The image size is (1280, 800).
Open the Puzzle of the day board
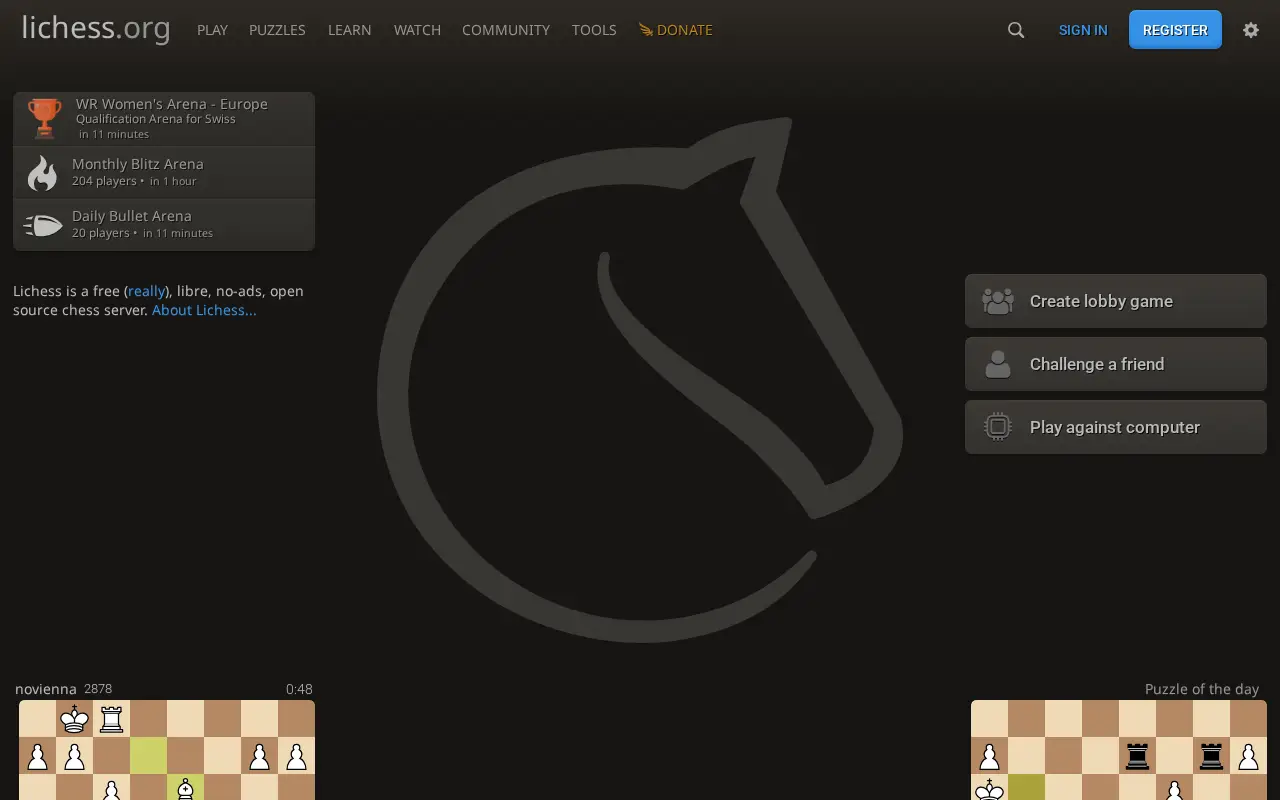(1119, 750)
